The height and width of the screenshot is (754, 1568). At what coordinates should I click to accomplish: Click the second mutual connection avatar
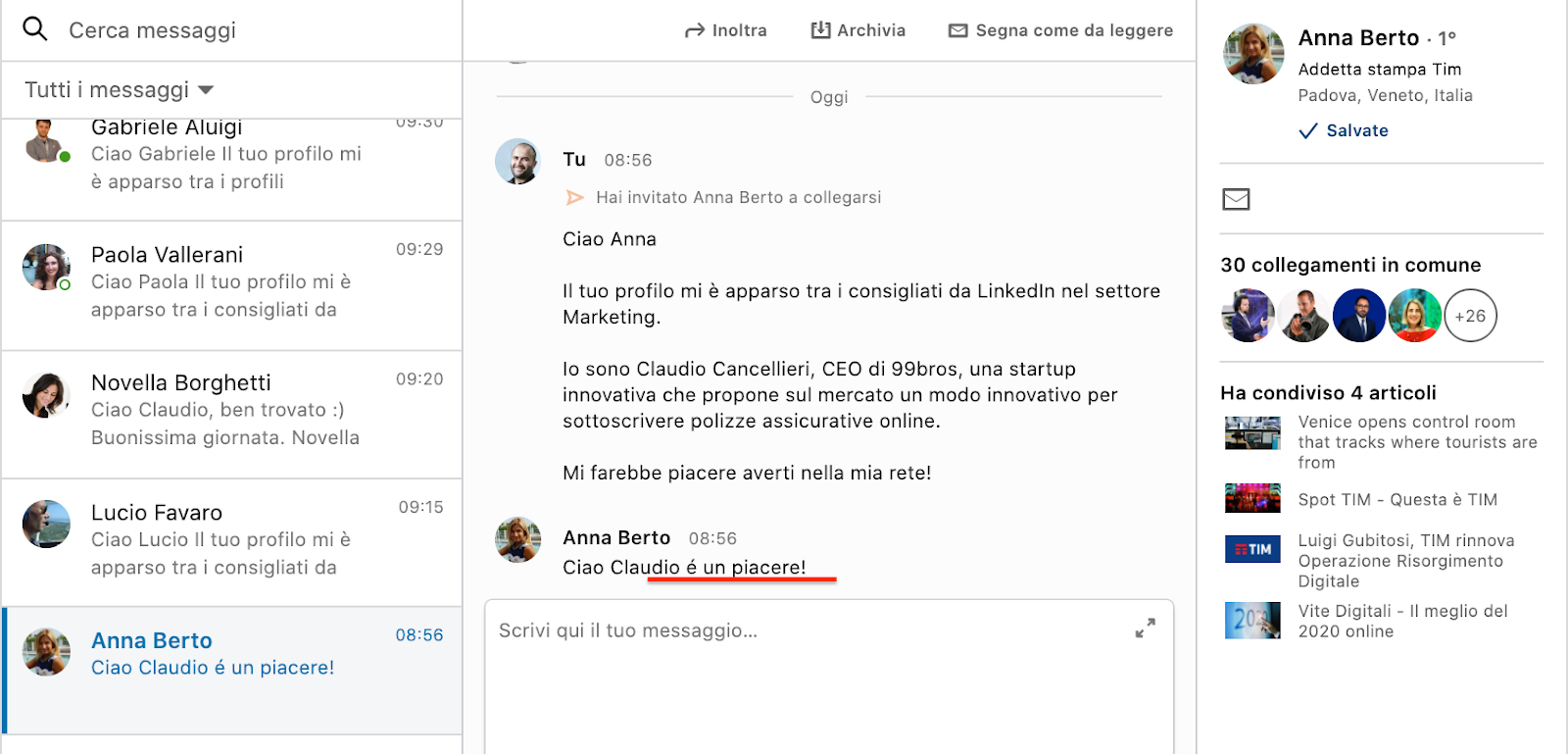pyautogui.click(x=1303, y=316)
